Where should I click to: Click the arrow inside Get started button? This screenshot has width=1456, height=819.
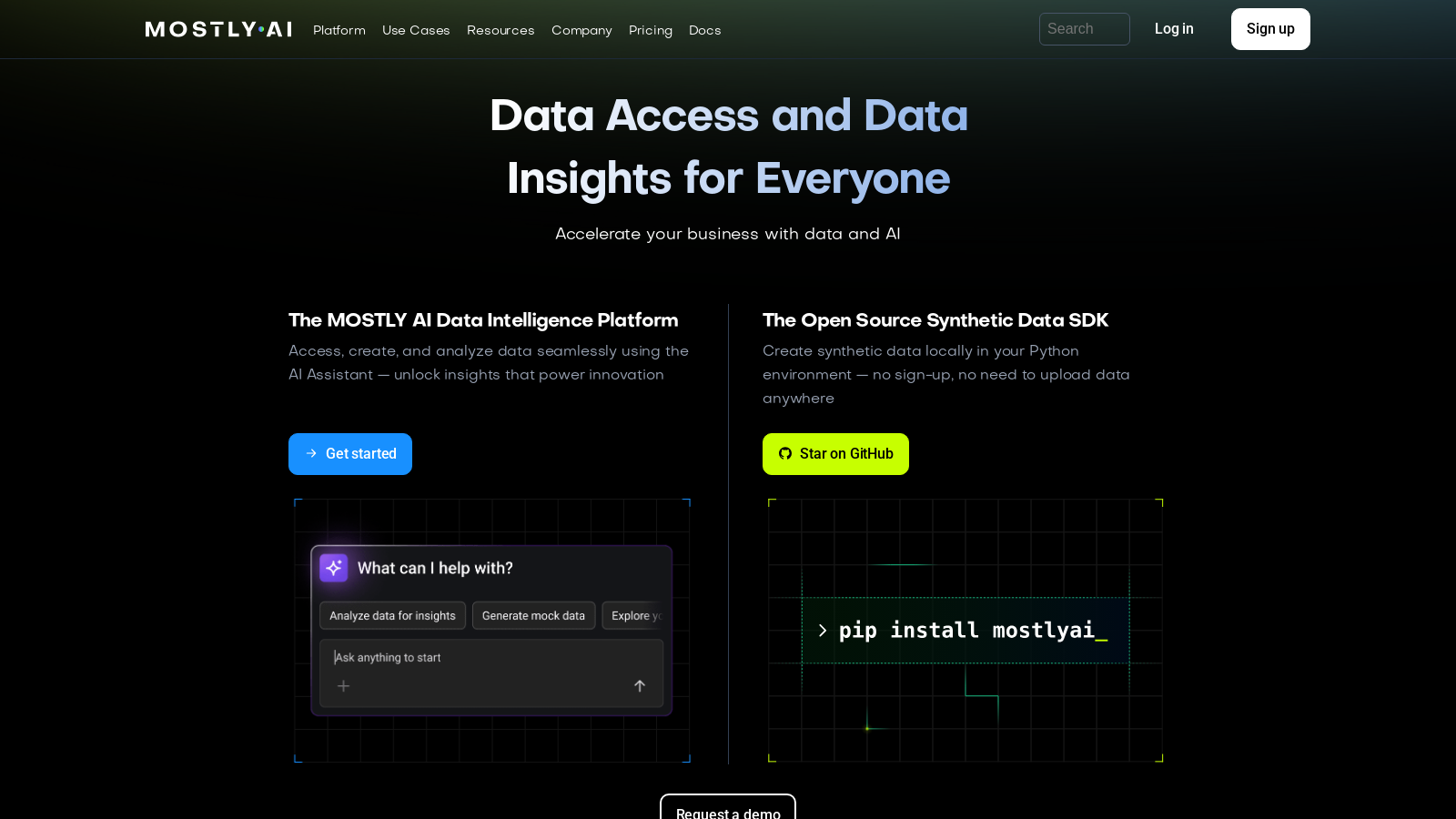click(310, 453)
